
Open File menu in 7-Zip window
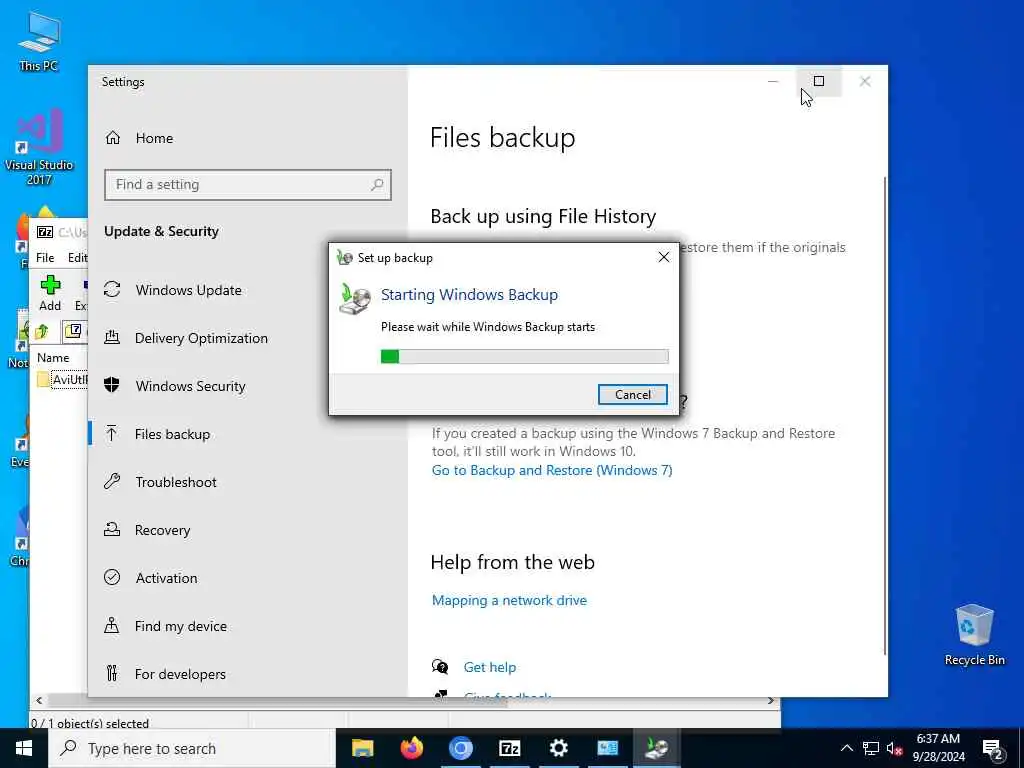[x=45, y=257]
